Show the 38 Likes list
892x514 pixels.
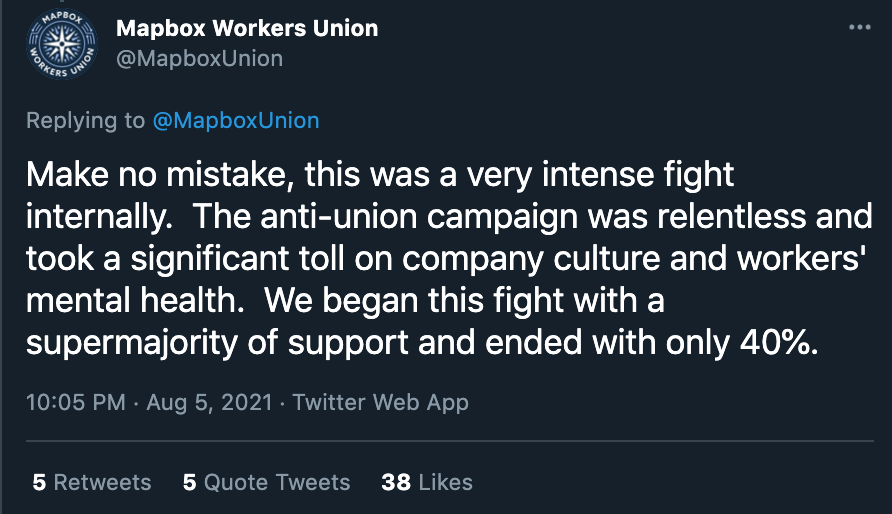point(427,482)
